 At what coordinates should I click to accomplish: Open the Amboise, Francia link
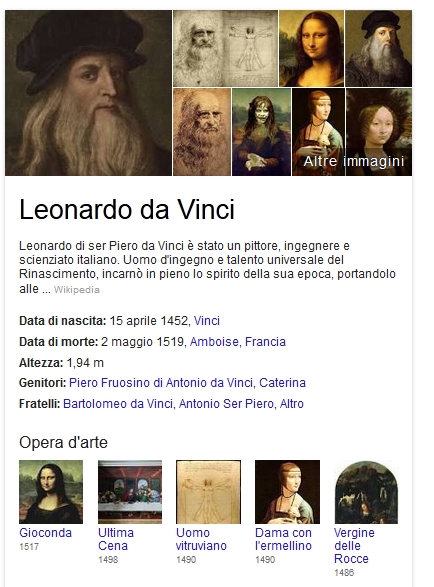click(x=238, y=342)
